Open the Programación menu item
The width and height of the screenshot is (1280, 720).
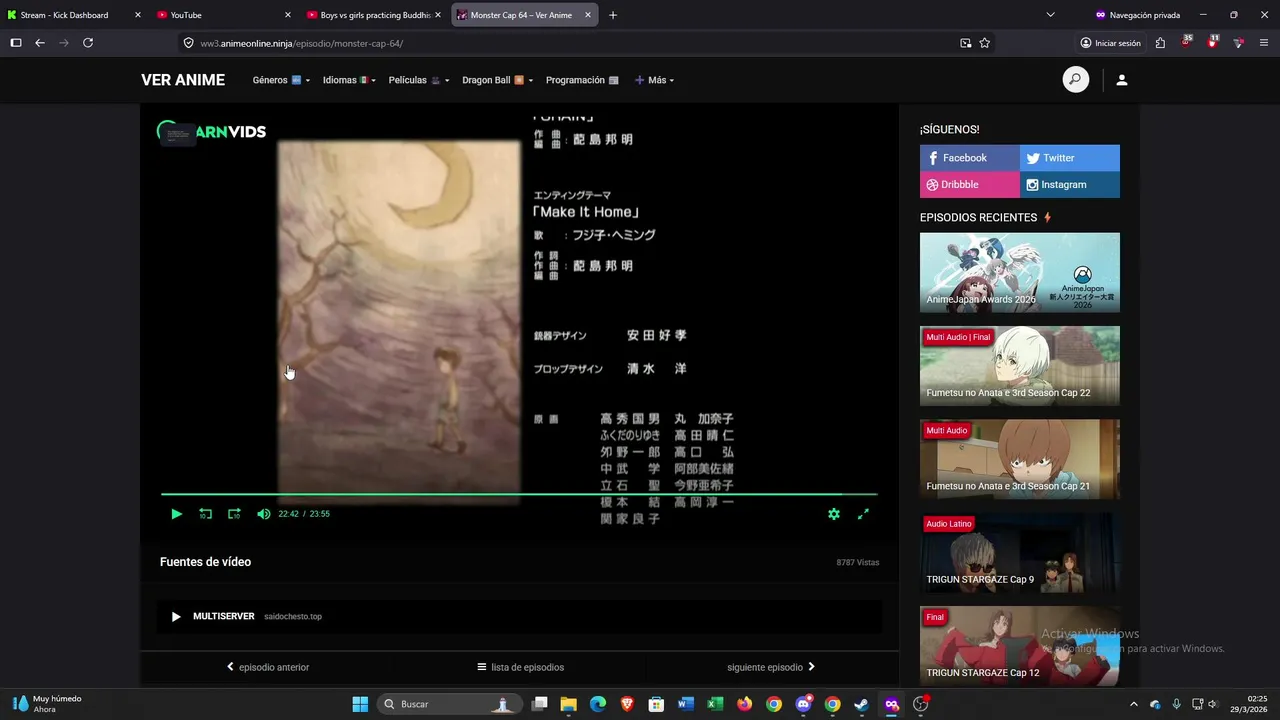(582, 80)
